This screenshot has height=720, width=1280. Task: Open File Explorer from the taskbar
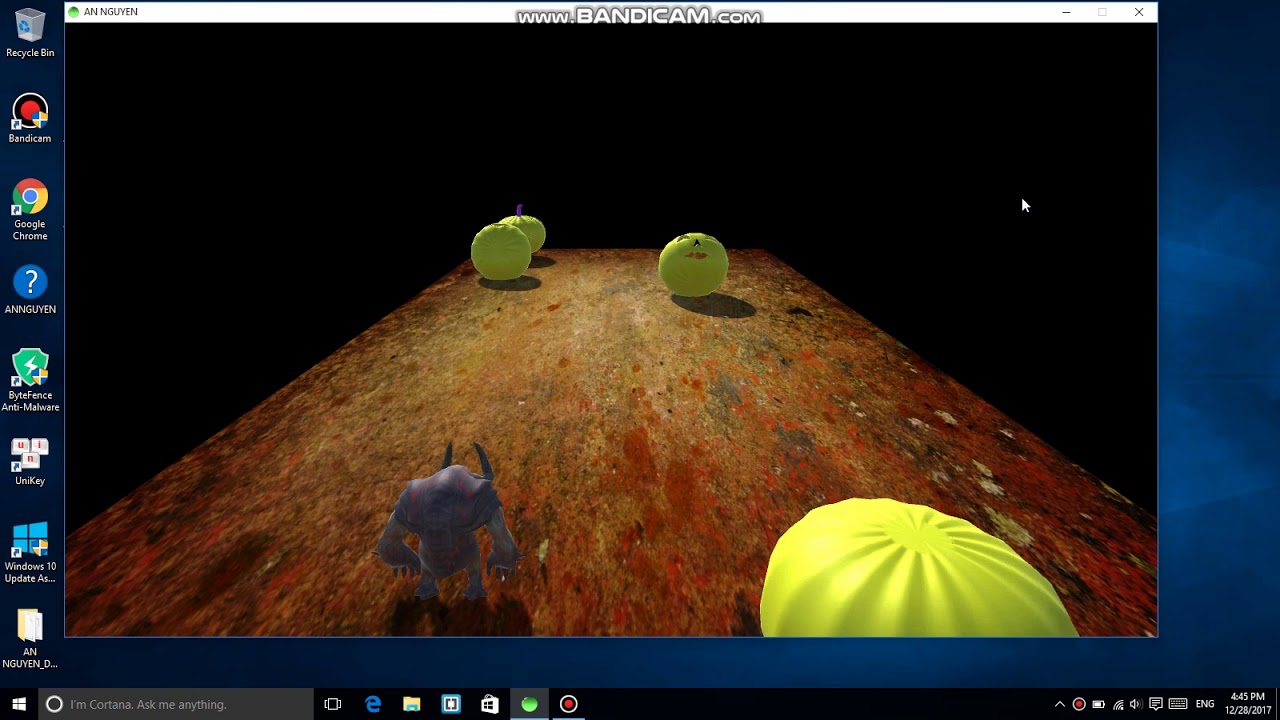[x=412, y=704]
